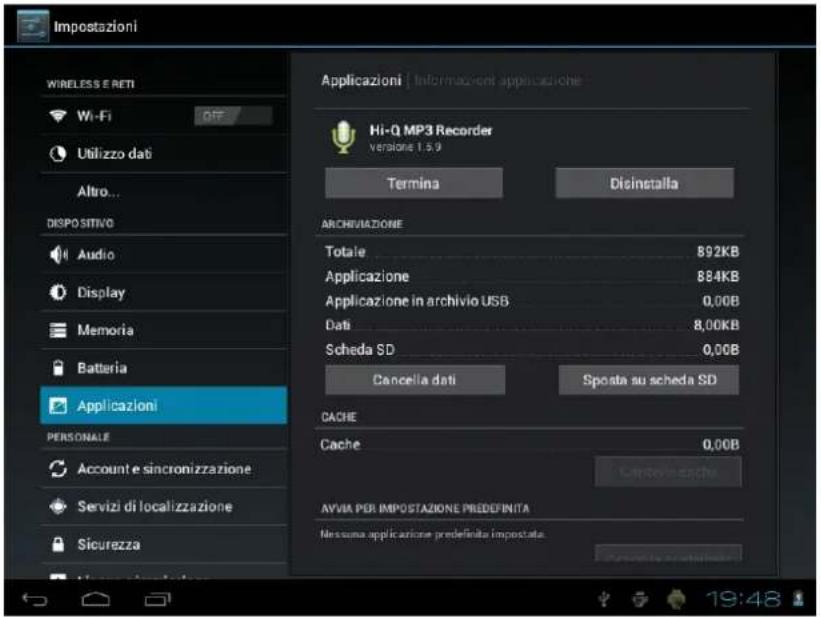
Task: Tap the Scheda SD 0,00B row
Action: click(531, 349)
